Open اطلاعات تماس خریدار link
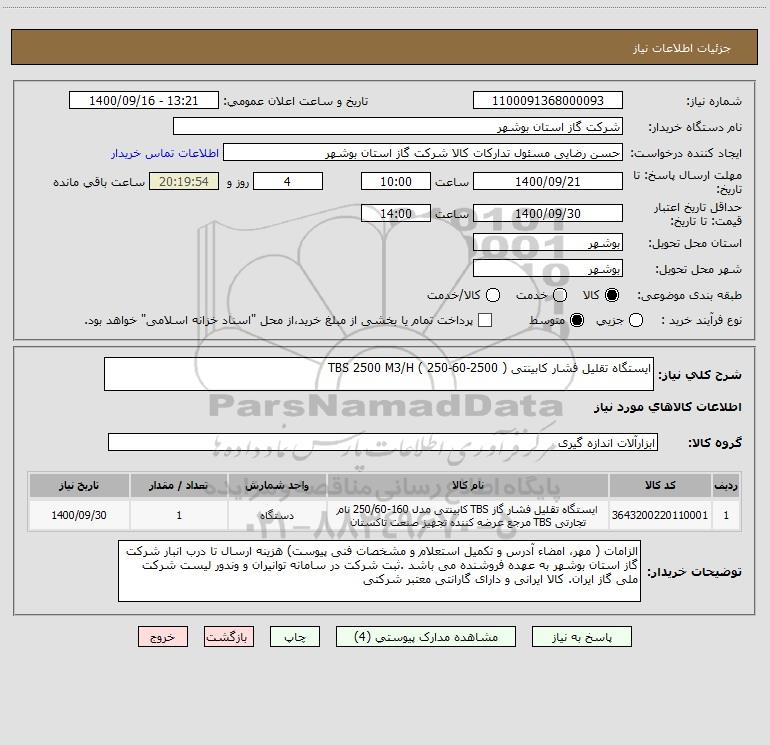This screenshot has height=745, width=770. (165, 153)
